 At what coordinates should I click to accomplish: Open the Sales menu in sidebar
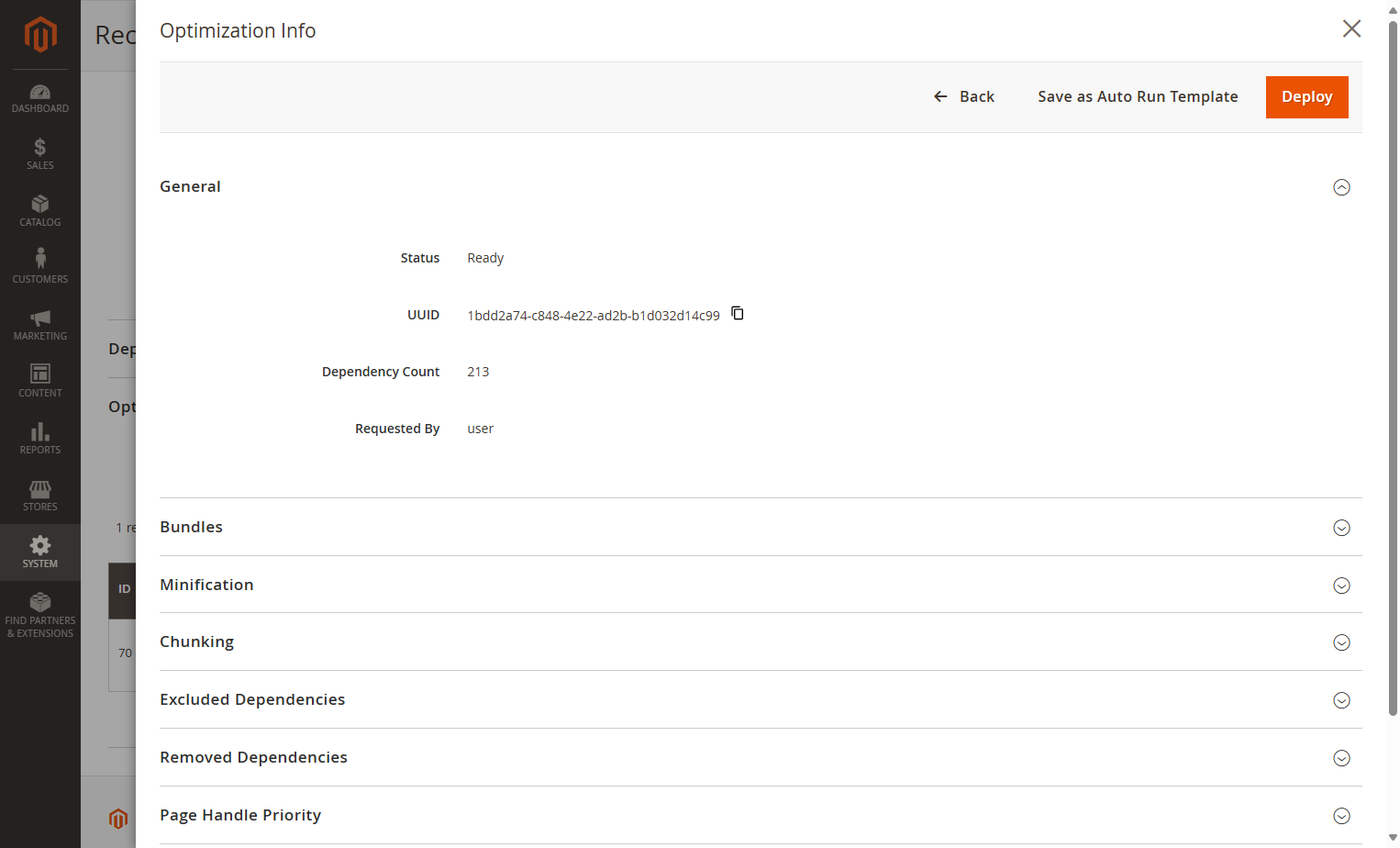tap(40, 154)
